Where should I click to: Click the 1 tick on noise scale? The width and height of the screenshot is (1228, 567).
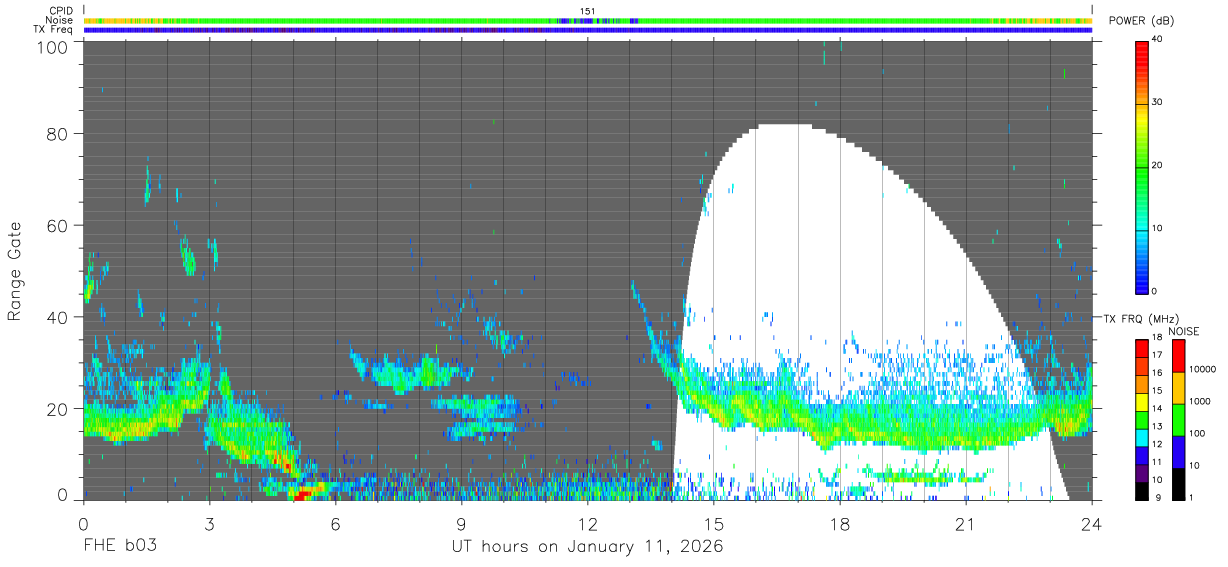pyautogui.click(x=1190, y=497)
